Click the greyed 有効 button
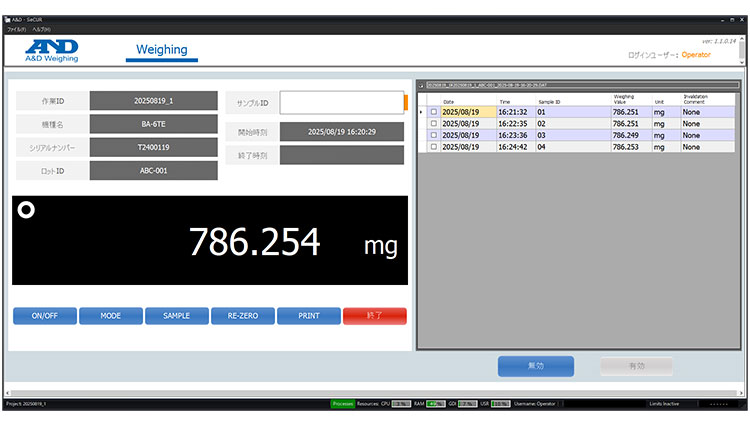750x426 pixels. tap(637, 366)
